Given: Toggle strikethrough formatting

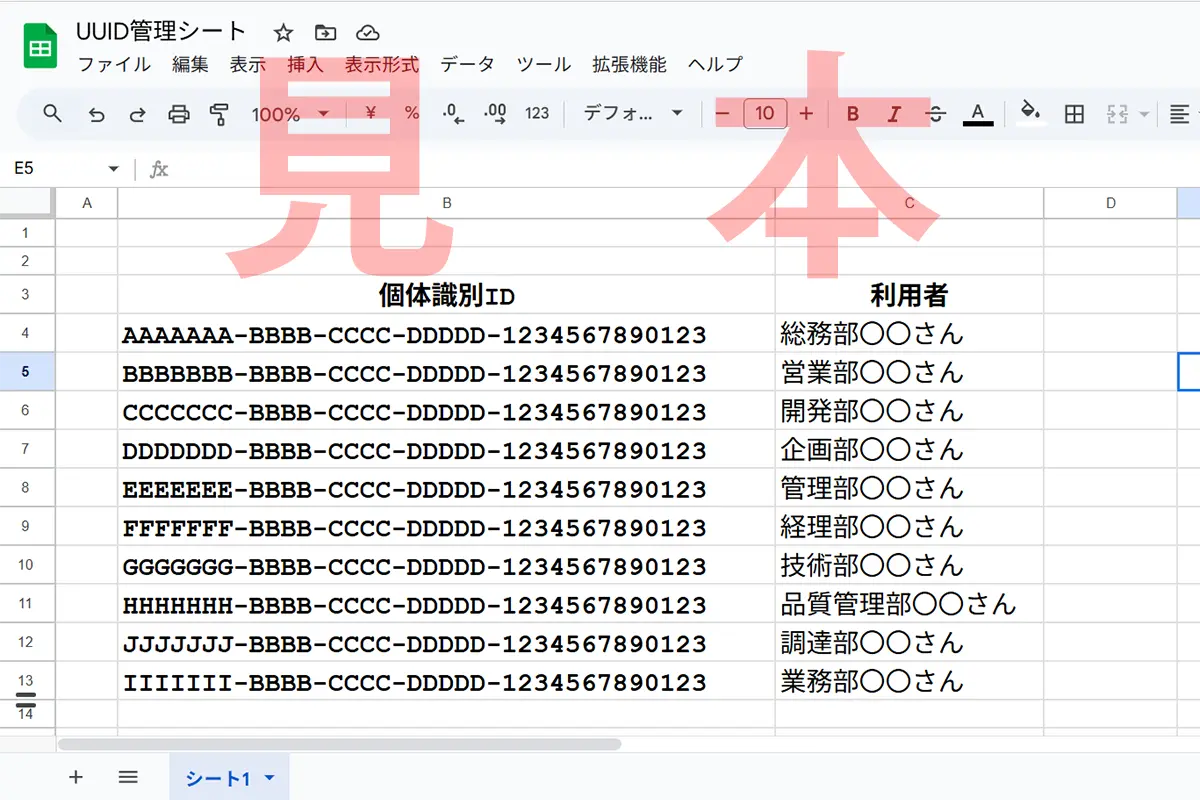Looking at the screenshot, I should 936,114.
